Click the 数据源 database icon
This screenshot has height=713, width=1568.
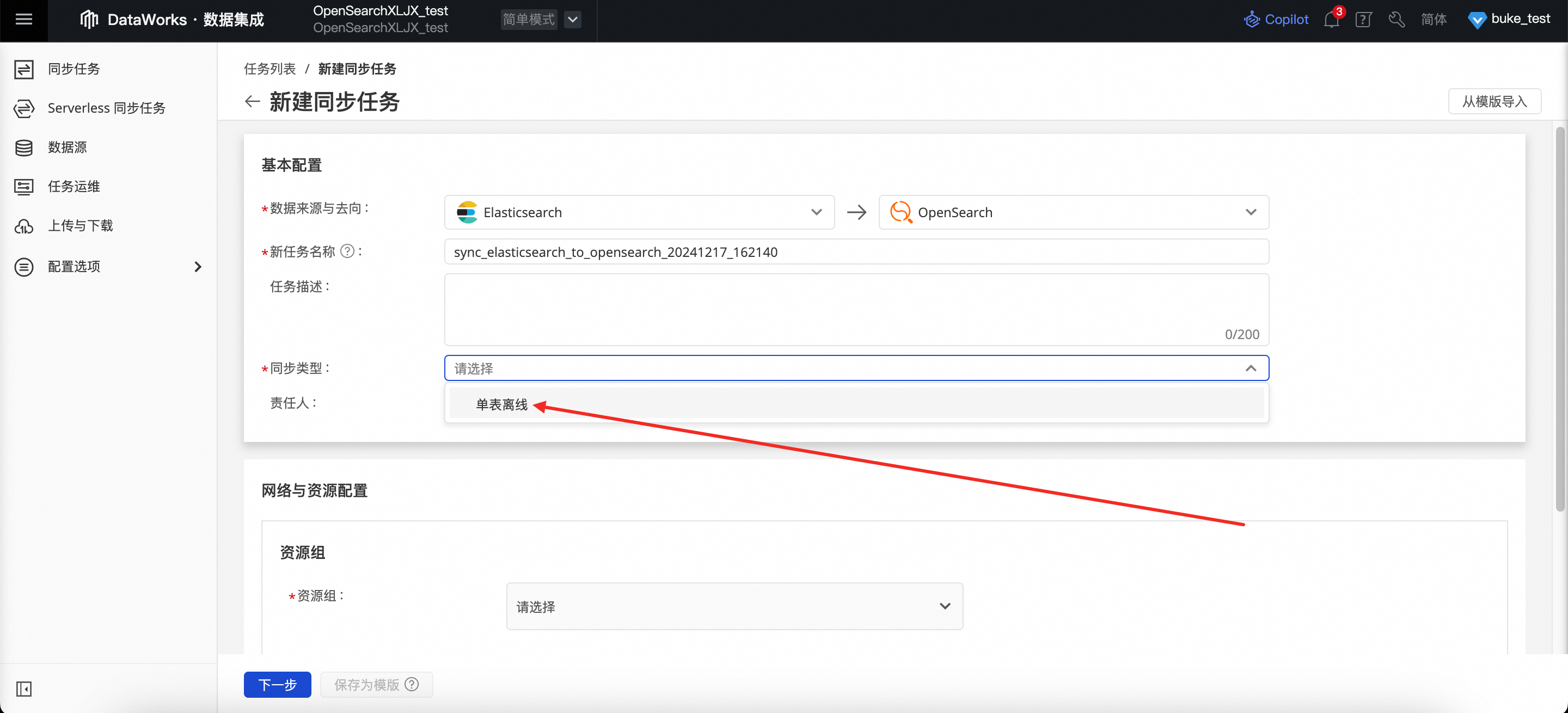point(24,147)
